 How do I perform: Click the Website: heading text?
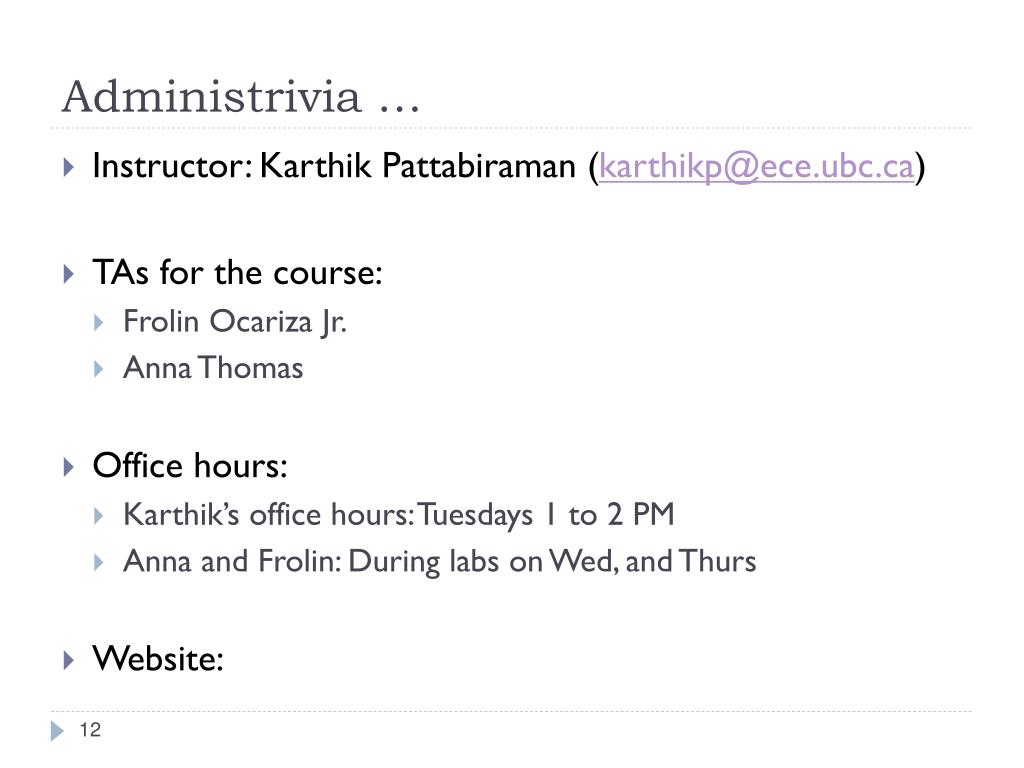(158, 658)
